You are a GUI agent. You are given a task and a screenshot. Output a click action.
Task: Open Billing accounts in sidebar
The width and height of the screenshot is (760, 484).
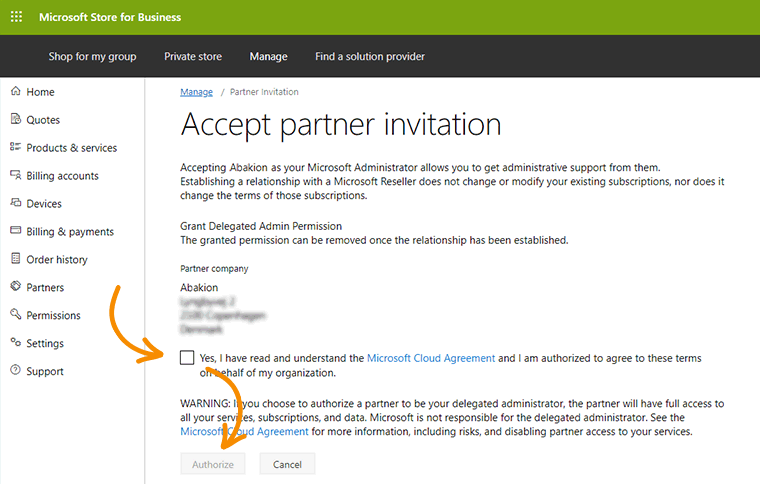63,176
